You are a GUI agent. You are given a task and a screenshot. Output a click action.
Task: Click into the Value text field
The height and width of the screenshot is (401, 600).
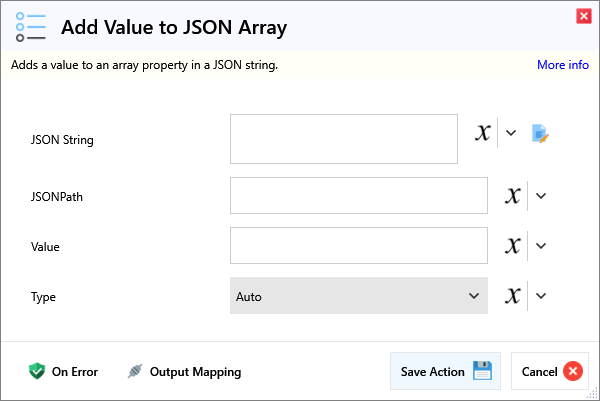pos(358,246)
